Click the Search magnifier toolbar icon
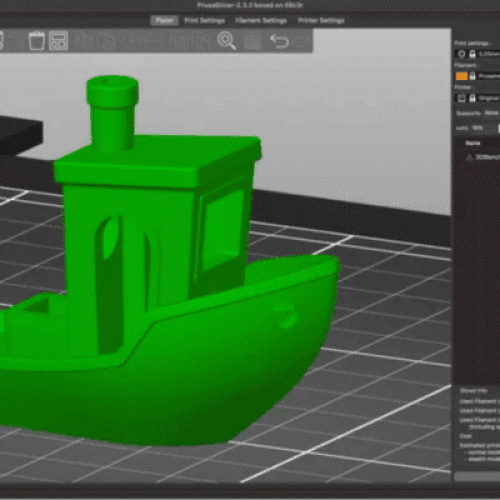 click(226, 41)
